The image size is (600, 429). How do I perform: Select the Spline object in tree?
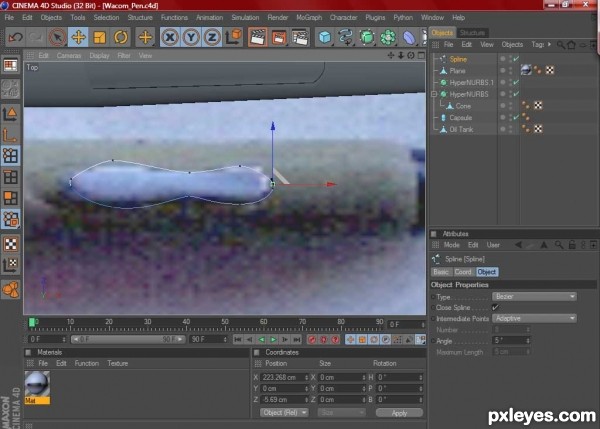[x=458, y=59]
